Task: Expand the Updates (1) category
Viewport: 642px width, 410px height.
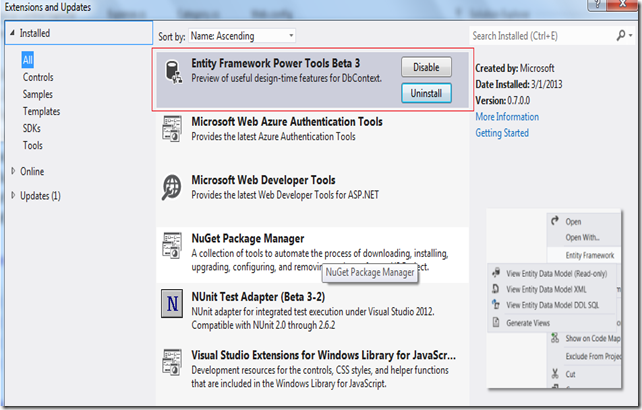Action: [x=13, y=195]
